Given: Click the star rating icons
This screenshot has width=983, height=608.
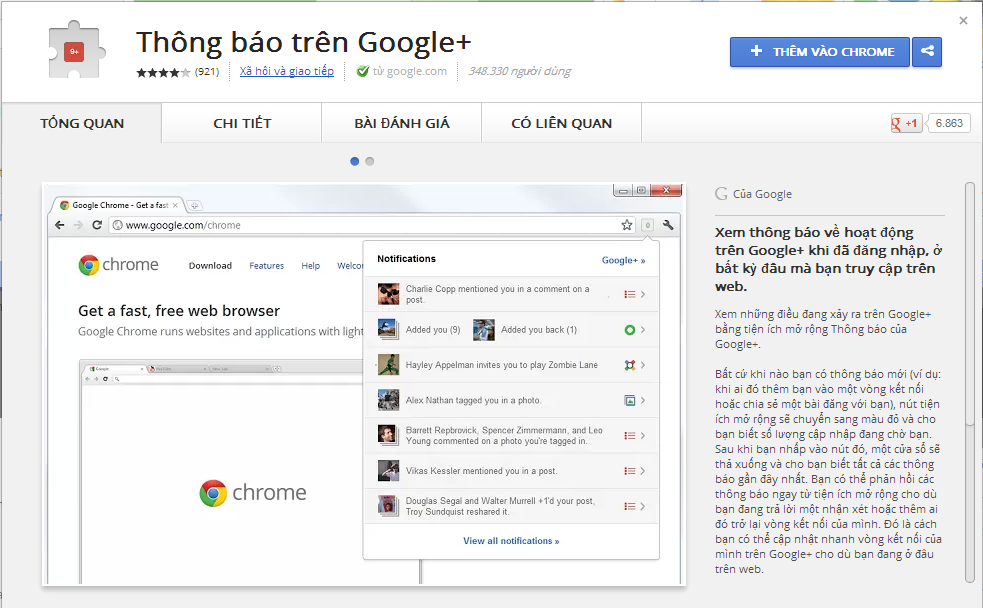Looking at the screenshot, I should pyautogui.click(x=163, y=72).
